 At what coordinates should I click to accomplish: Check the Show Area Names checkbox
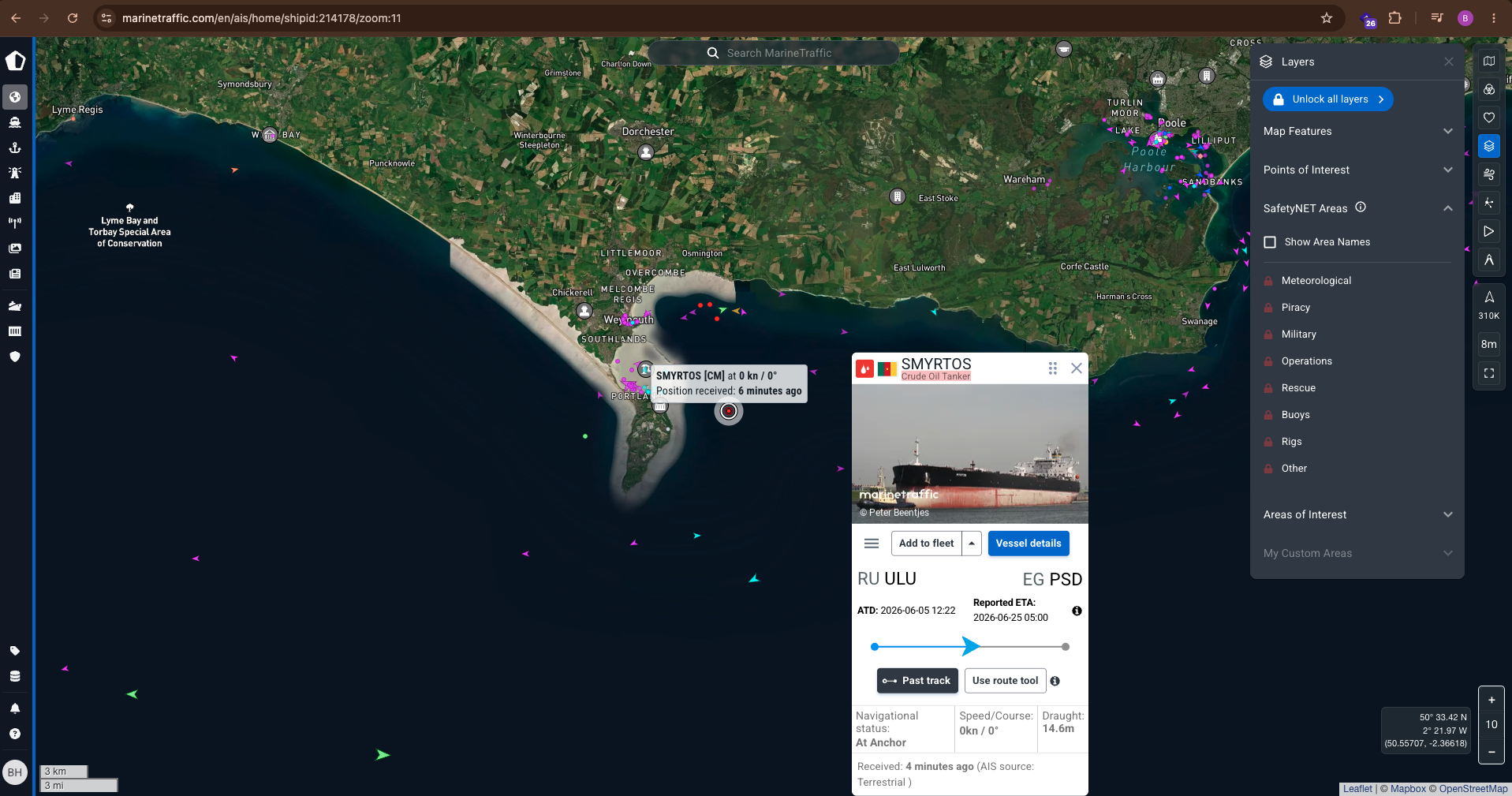[x=1270, y=242]
